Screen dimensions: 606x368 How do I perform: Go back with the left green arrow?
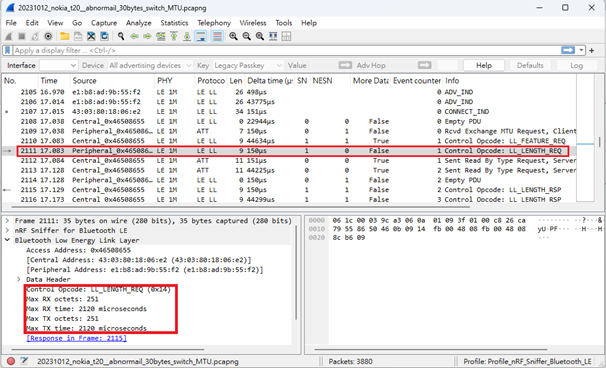click(134, 36)
